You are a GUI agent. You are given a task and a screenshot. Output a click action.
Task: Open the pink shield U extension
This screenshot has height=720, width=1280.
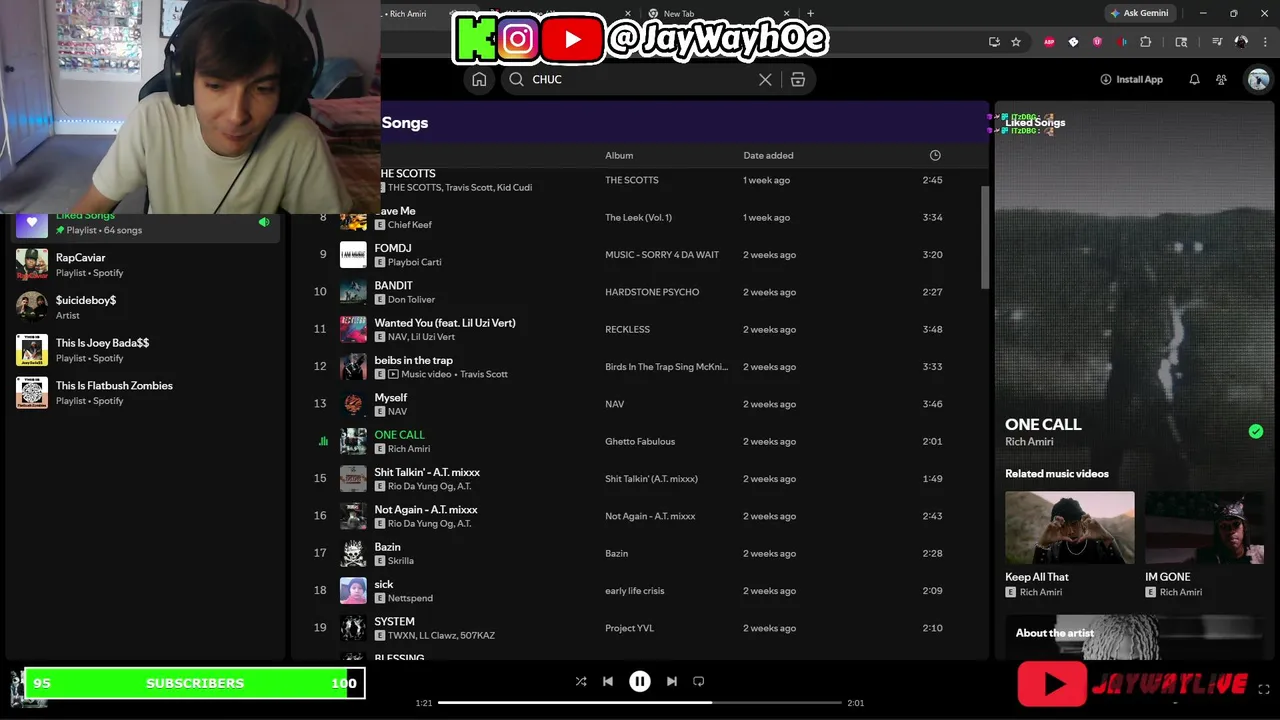pyautogui.click(x=1097, y=42)
